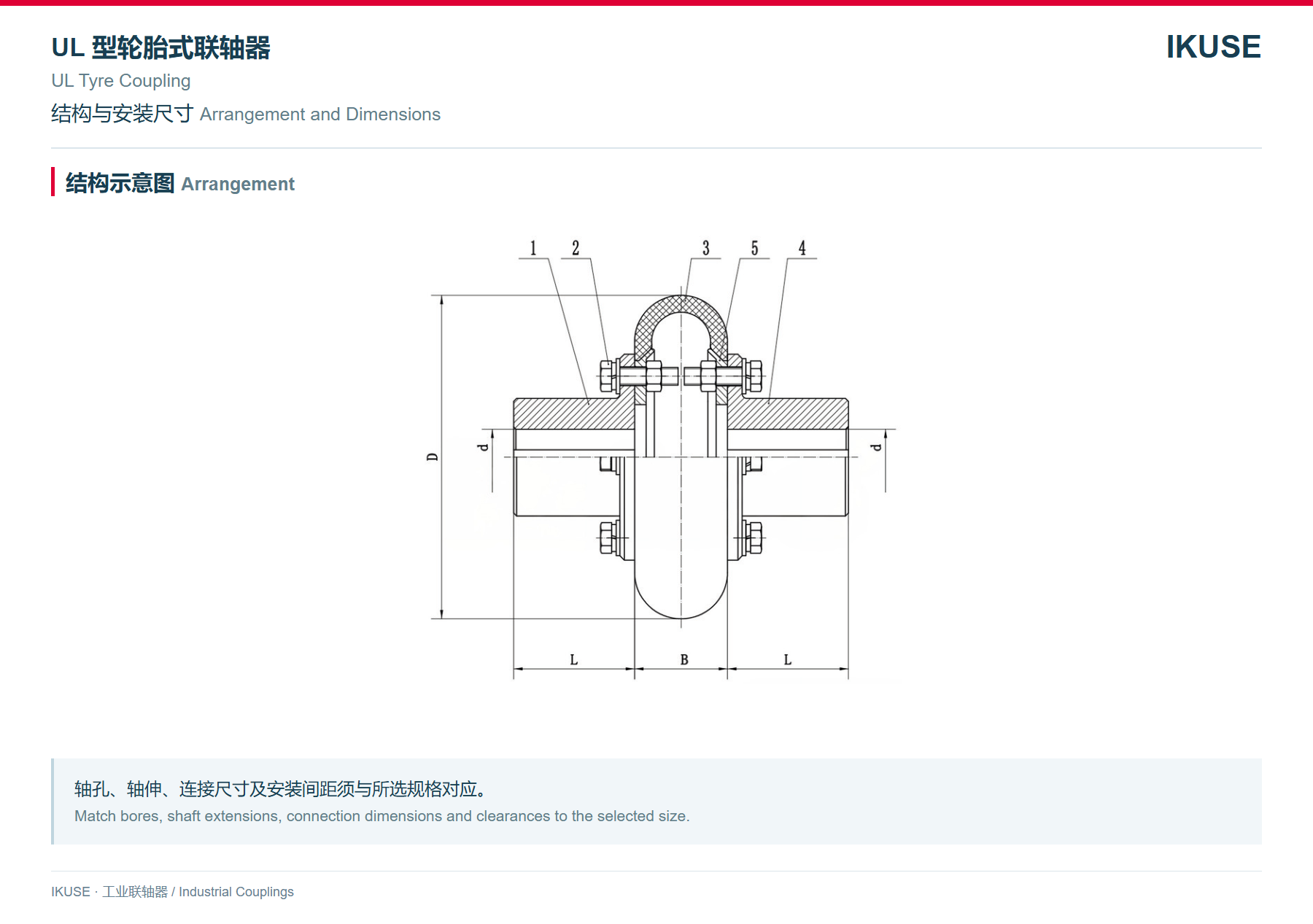
Task: Click the D diameter dimension label
Action: coord(432,457)
